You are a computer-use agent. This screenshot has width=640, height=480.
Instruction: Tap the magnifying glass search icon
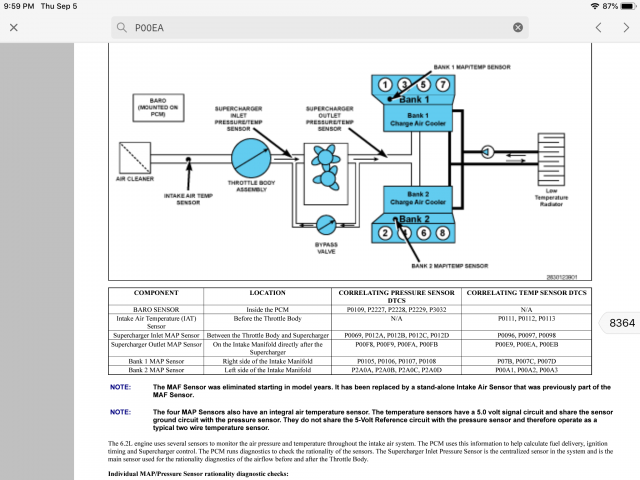122,28
